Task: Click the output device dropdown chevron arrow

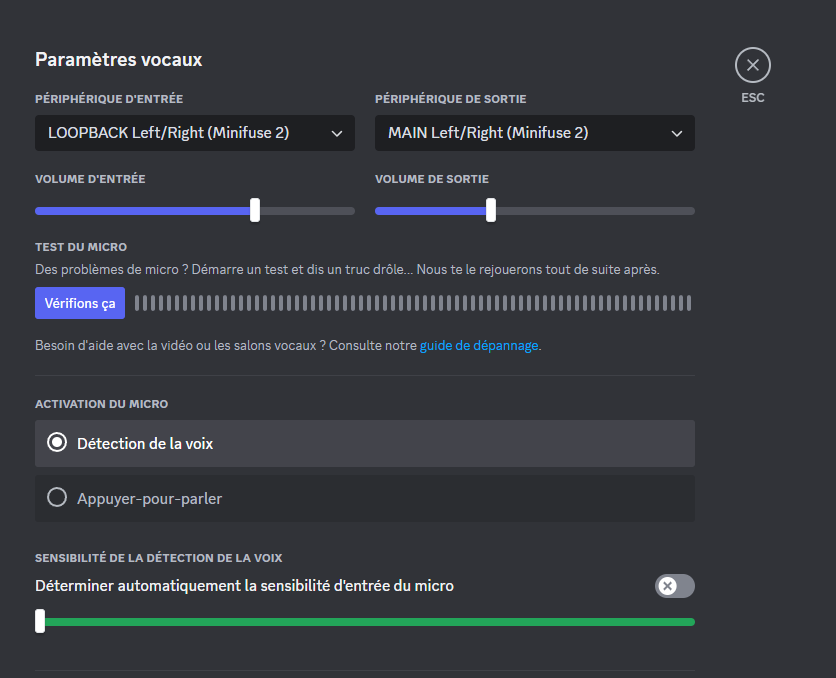Action: click(676, 133)
